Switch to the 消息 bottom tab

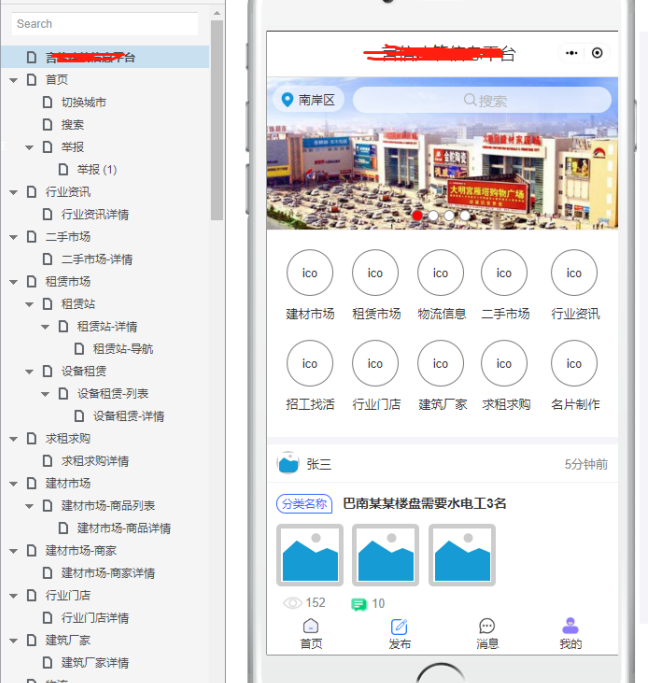[x=487, y=634]
